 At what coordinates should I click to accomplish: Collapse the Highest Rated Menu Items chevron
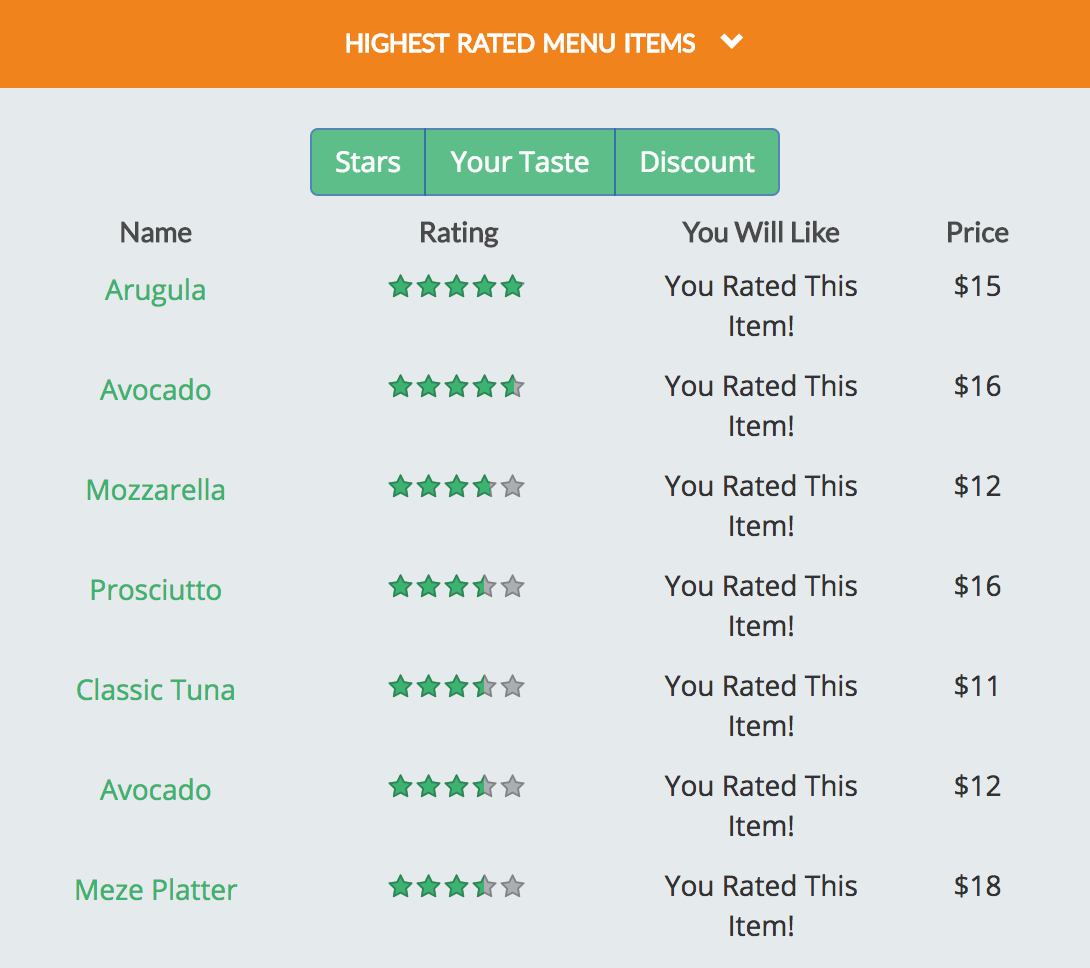click(731, 42)
